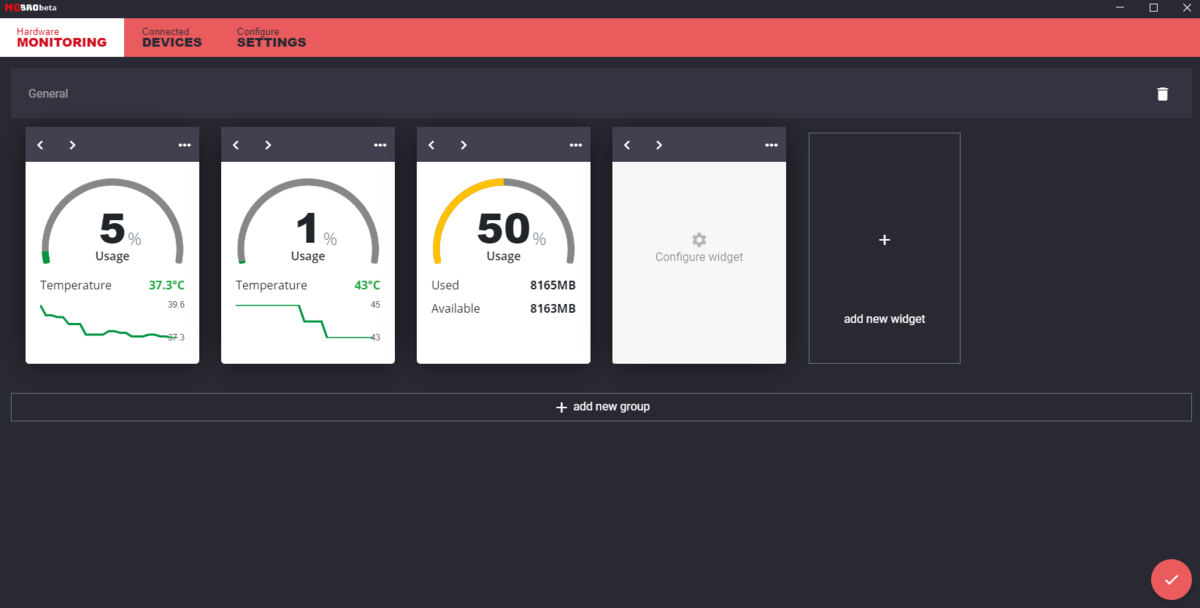Click the "Available" value 8163MB
Screen dimensions: 1200x608
pyautogui.click(x=553, y=309)
